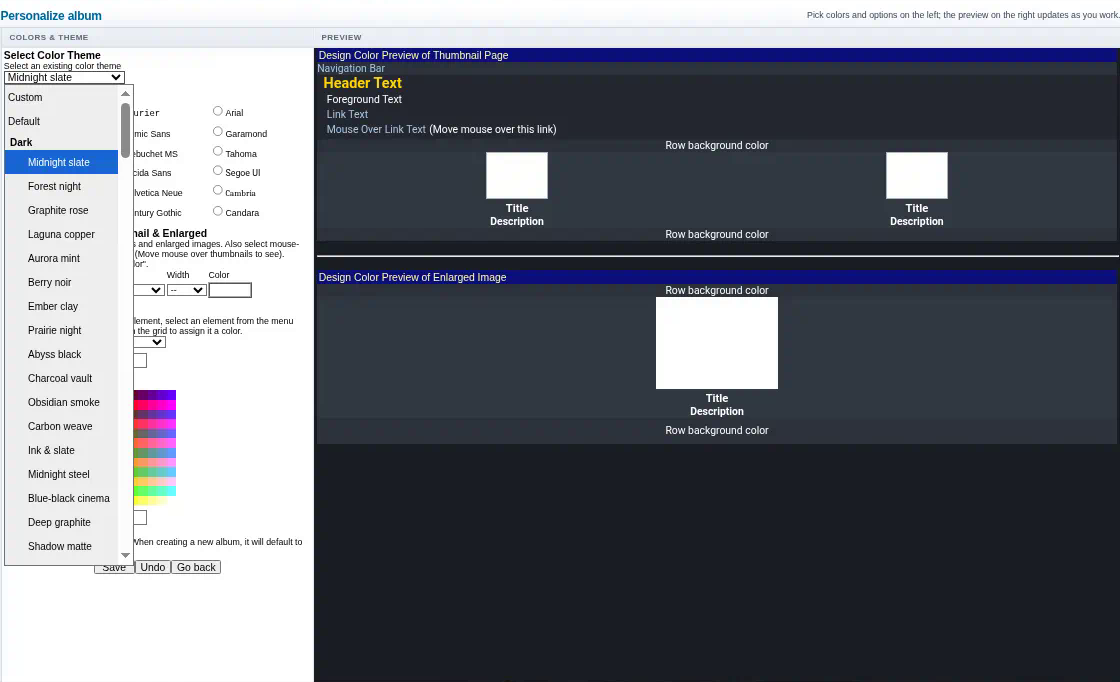Viewport: 1120px width, 682px height.
Task: Open the border Width dropdown
Action: pos(187,290)
